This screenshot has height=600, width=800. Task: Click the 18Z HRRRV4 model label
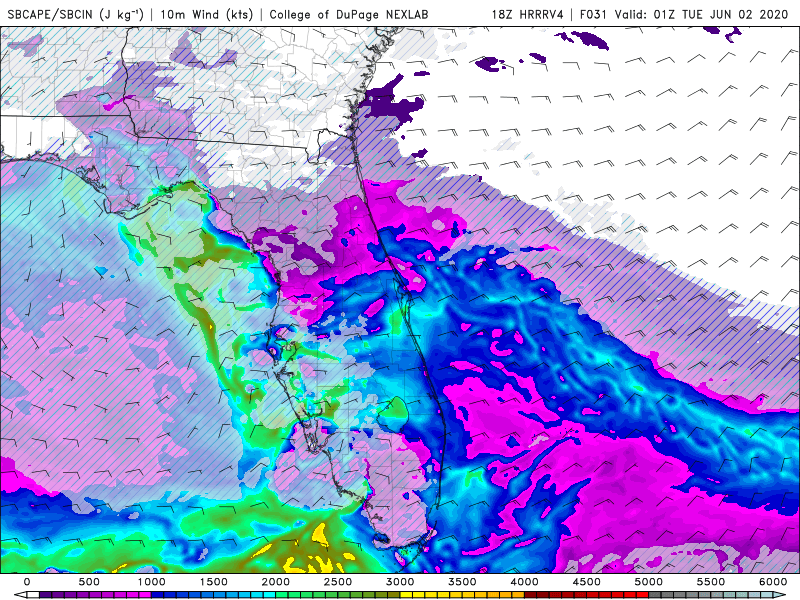[x=528, y=14]
